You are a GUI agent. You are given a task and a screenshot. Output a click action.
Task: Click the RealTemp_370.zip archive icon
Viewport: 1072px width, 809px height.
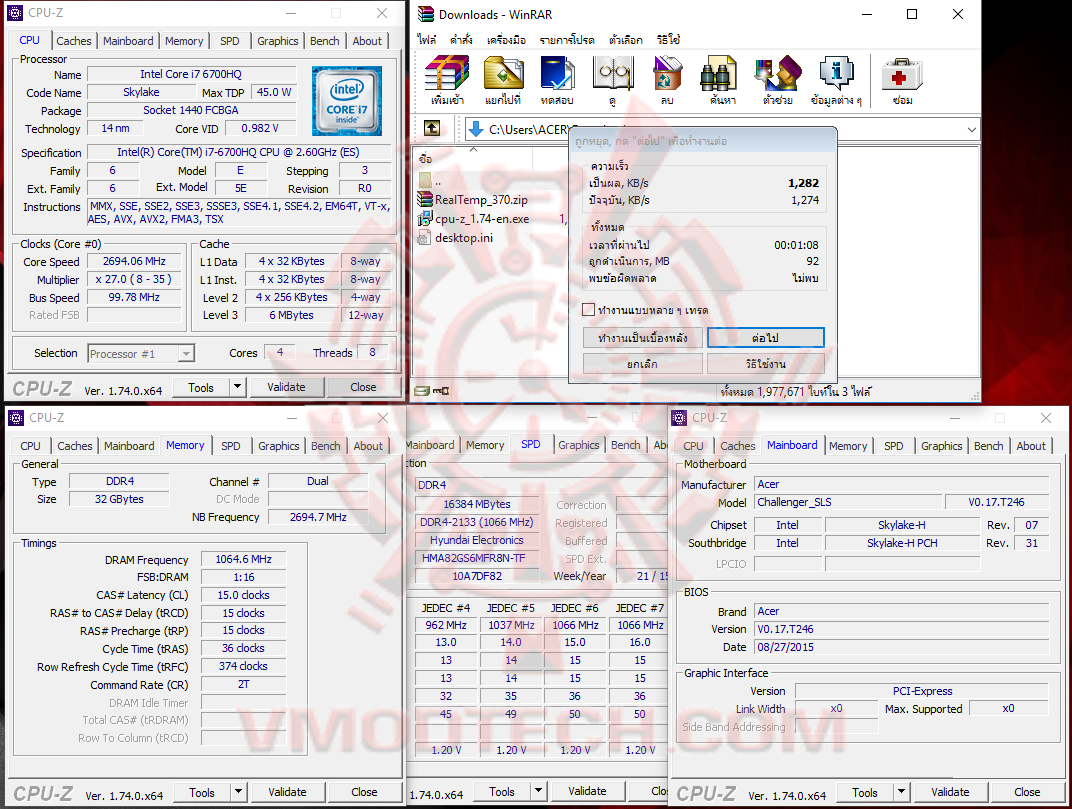click(425, 200)
